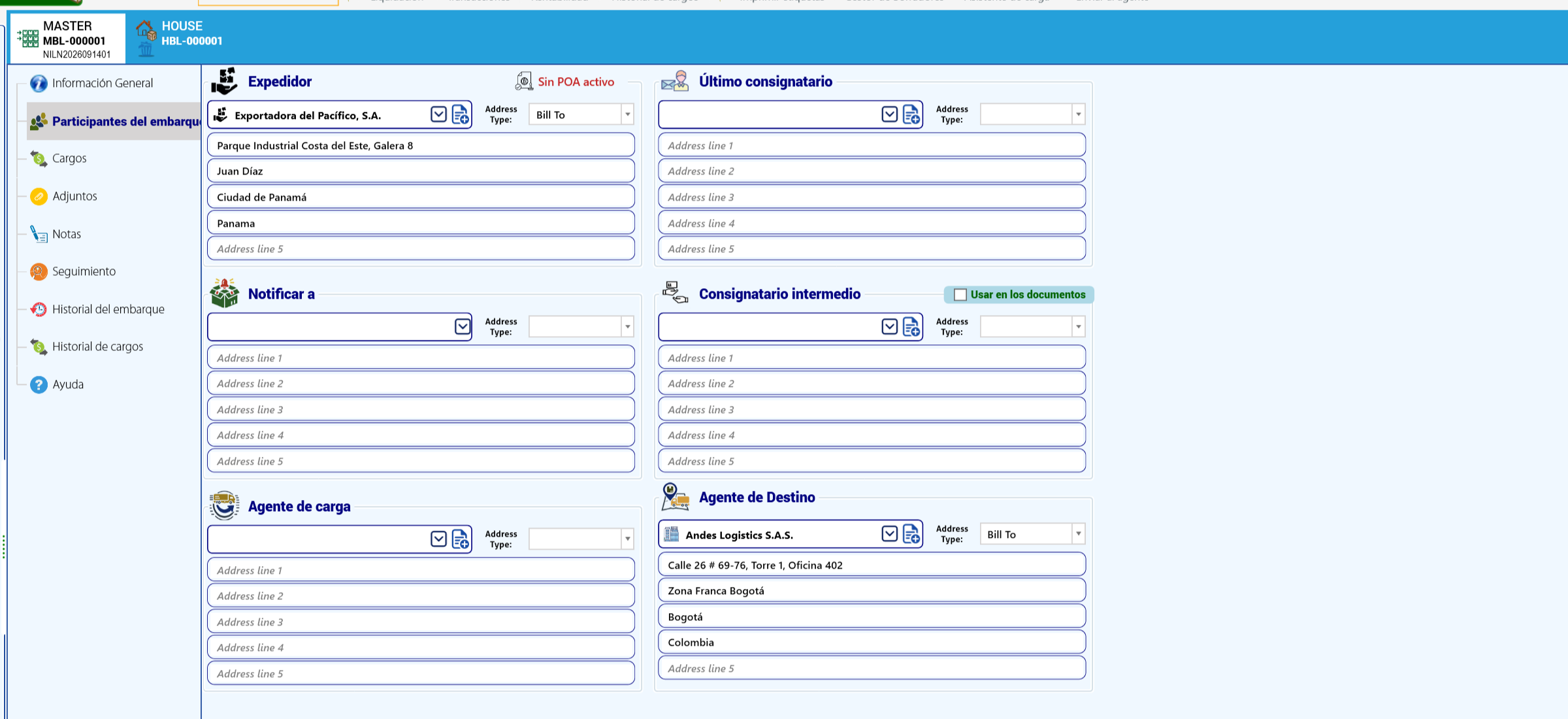
Task: Click add-document icon beside Andes Logistics field
Action: (x=911, y=534)
